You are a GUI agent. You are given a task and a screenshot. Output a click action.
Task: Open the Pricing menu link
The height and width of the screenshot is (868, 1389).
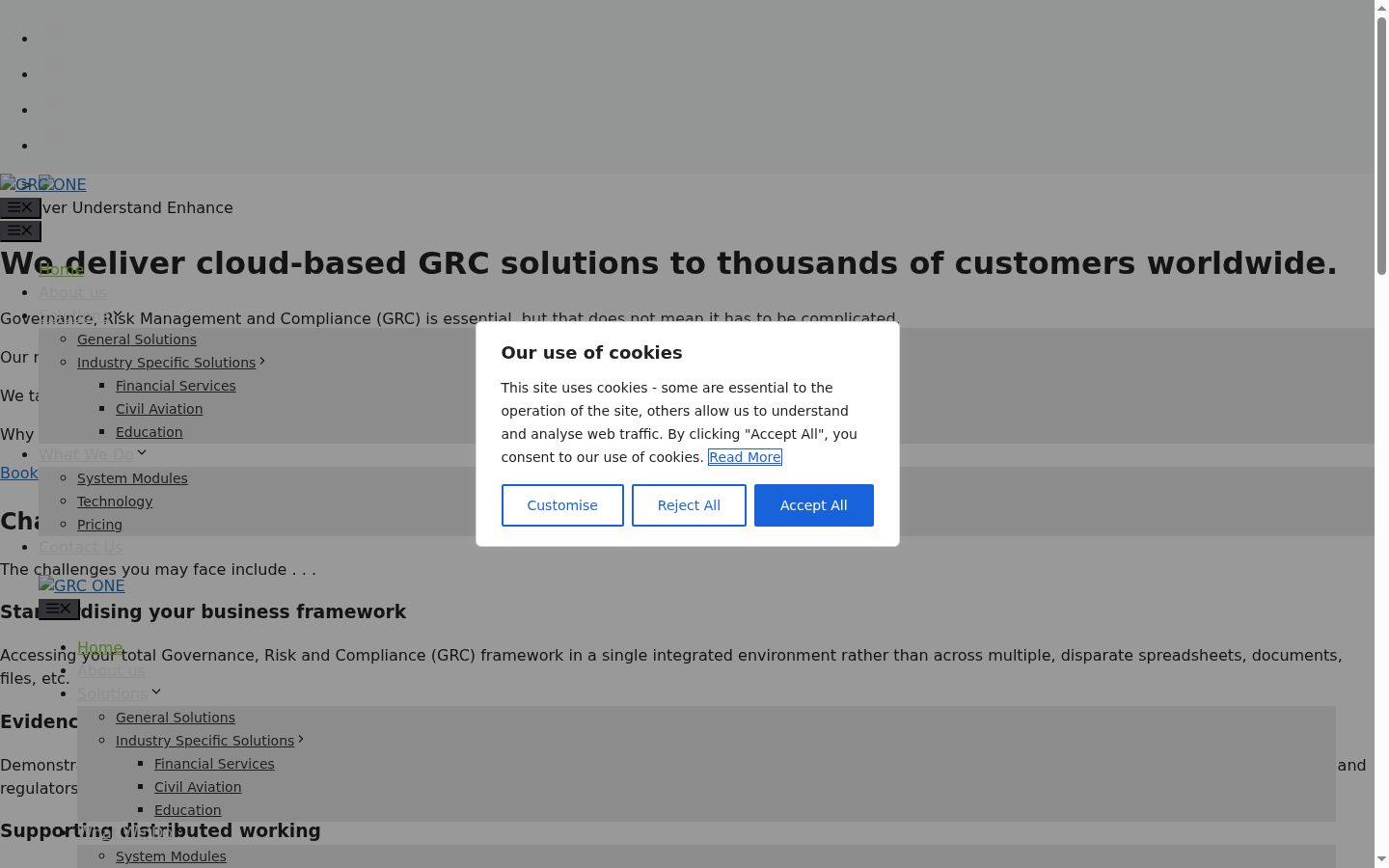(99, 525)
